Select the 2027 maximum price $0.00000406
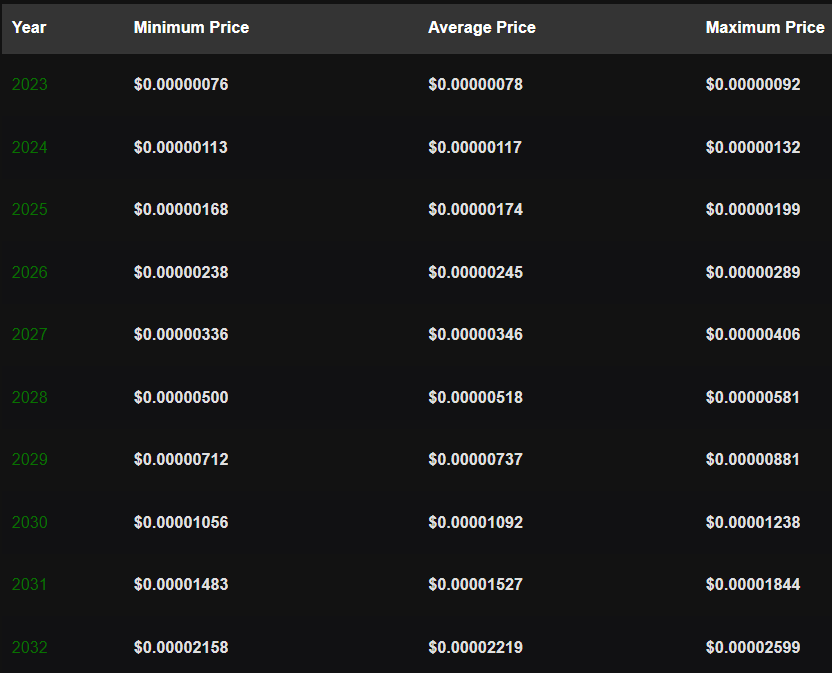The image size is (832, 673). (x=753, y=334)
